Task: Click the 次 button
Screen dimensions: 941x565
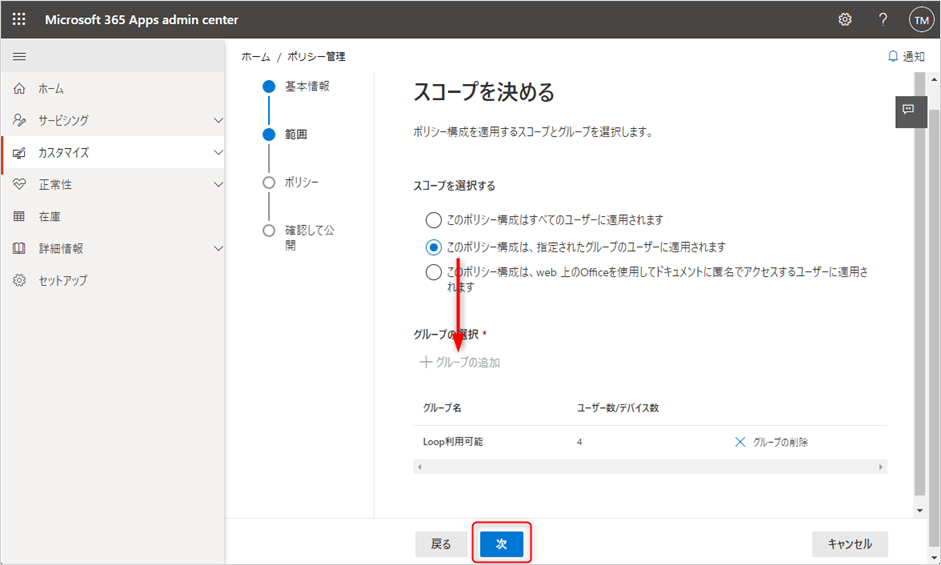Action: point(502,544)
